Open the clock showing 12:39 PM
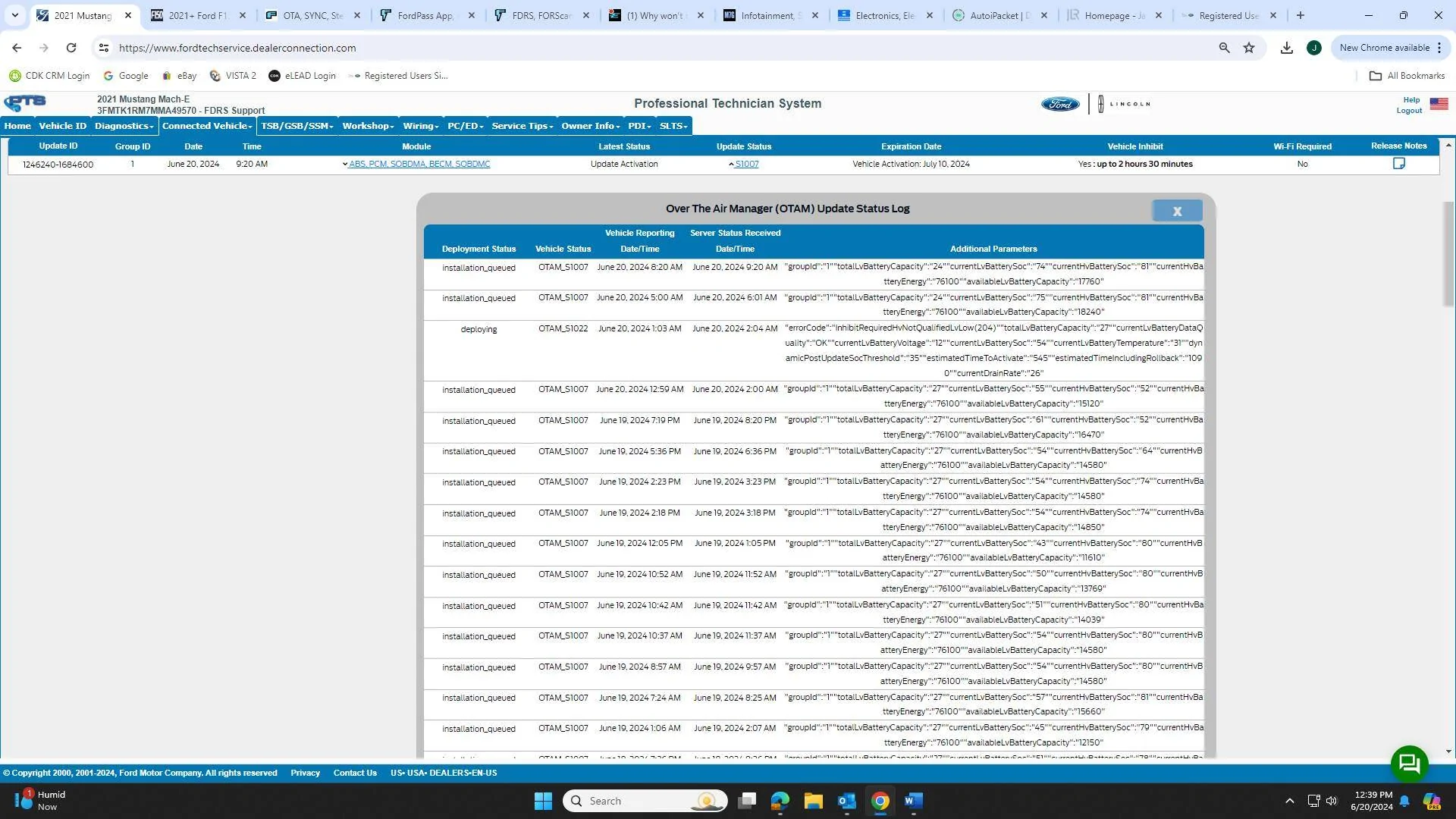 tap(1371, 801)
